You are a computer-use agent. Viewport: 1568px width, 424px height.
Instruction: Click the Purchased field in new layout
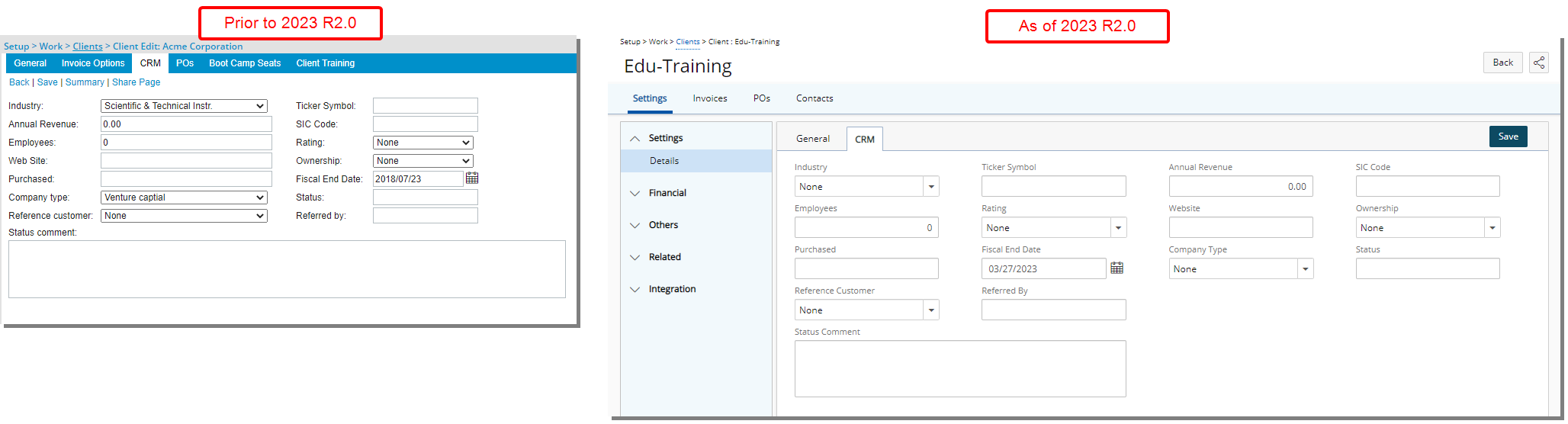pyautogui.click(x=866, y=269)
